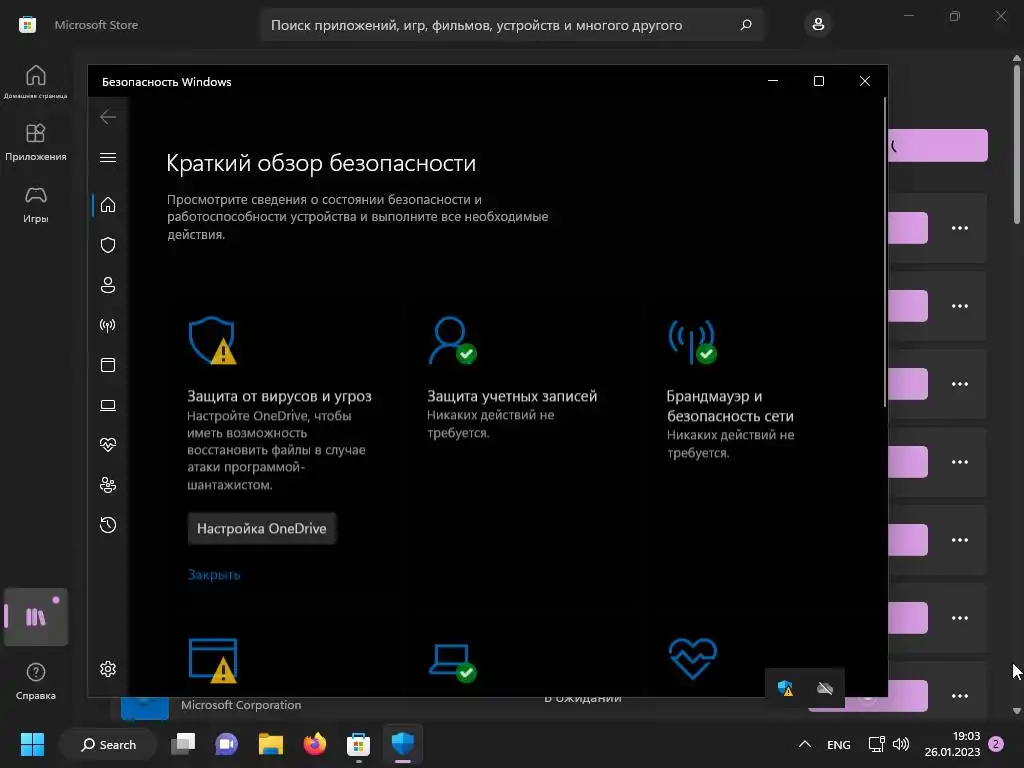Open network status tray icon
The height and width of the screenshot is (768, 1024).
pyautogui.click(x=876, y=744)
